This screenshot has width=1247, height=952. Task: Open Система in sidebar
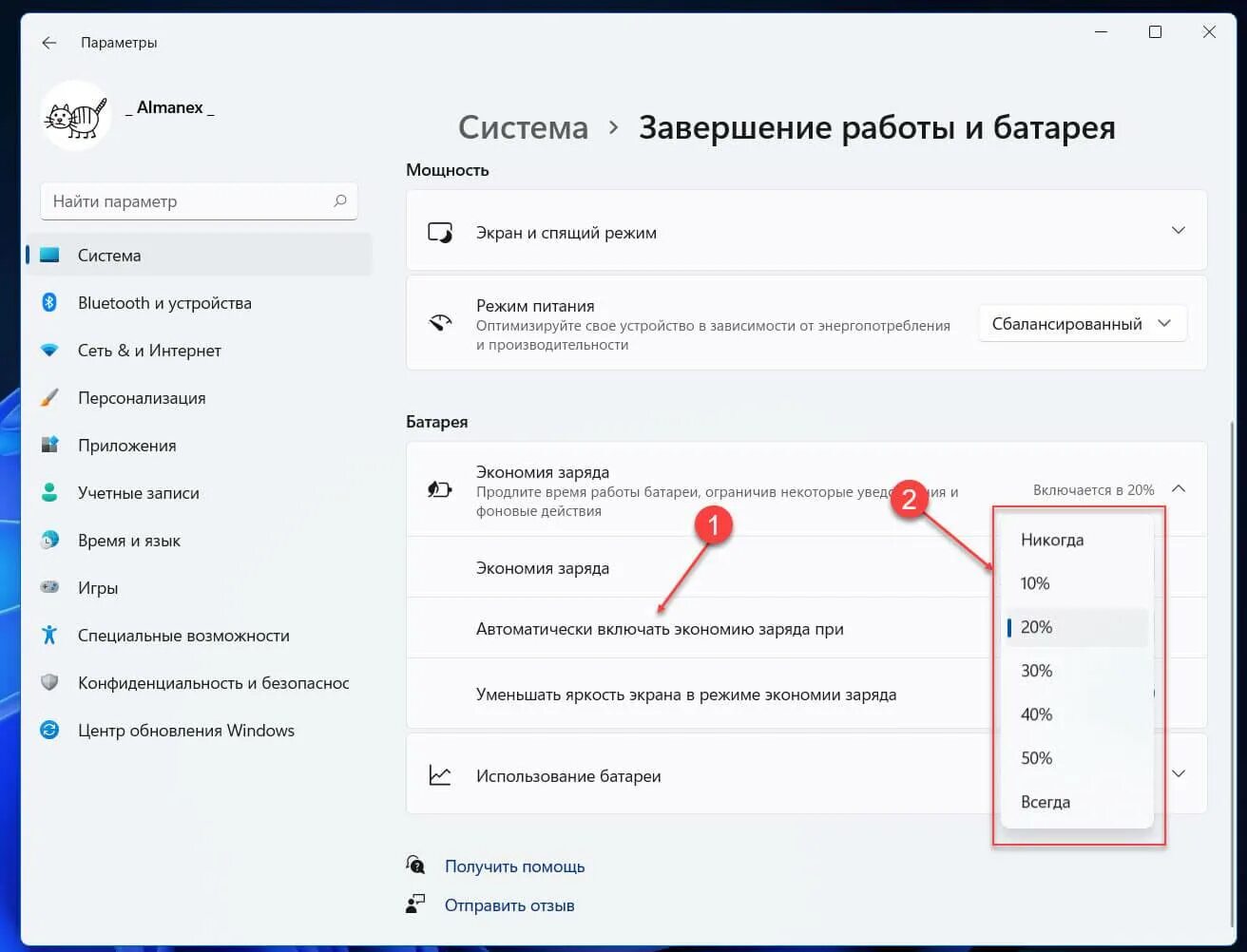pos(198,256)
